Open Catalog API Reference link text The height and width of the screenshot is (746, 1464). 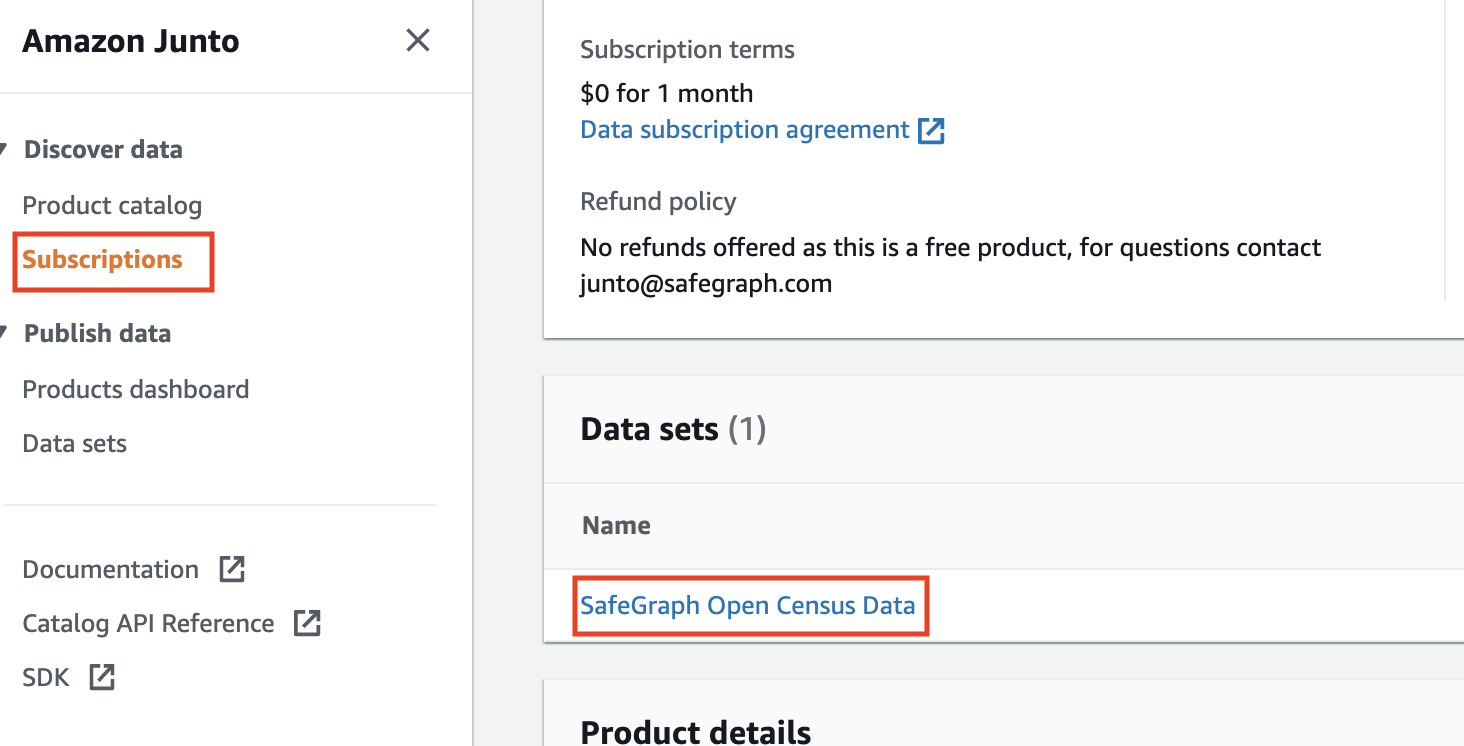pyautogui.click(x=148, y=624)
